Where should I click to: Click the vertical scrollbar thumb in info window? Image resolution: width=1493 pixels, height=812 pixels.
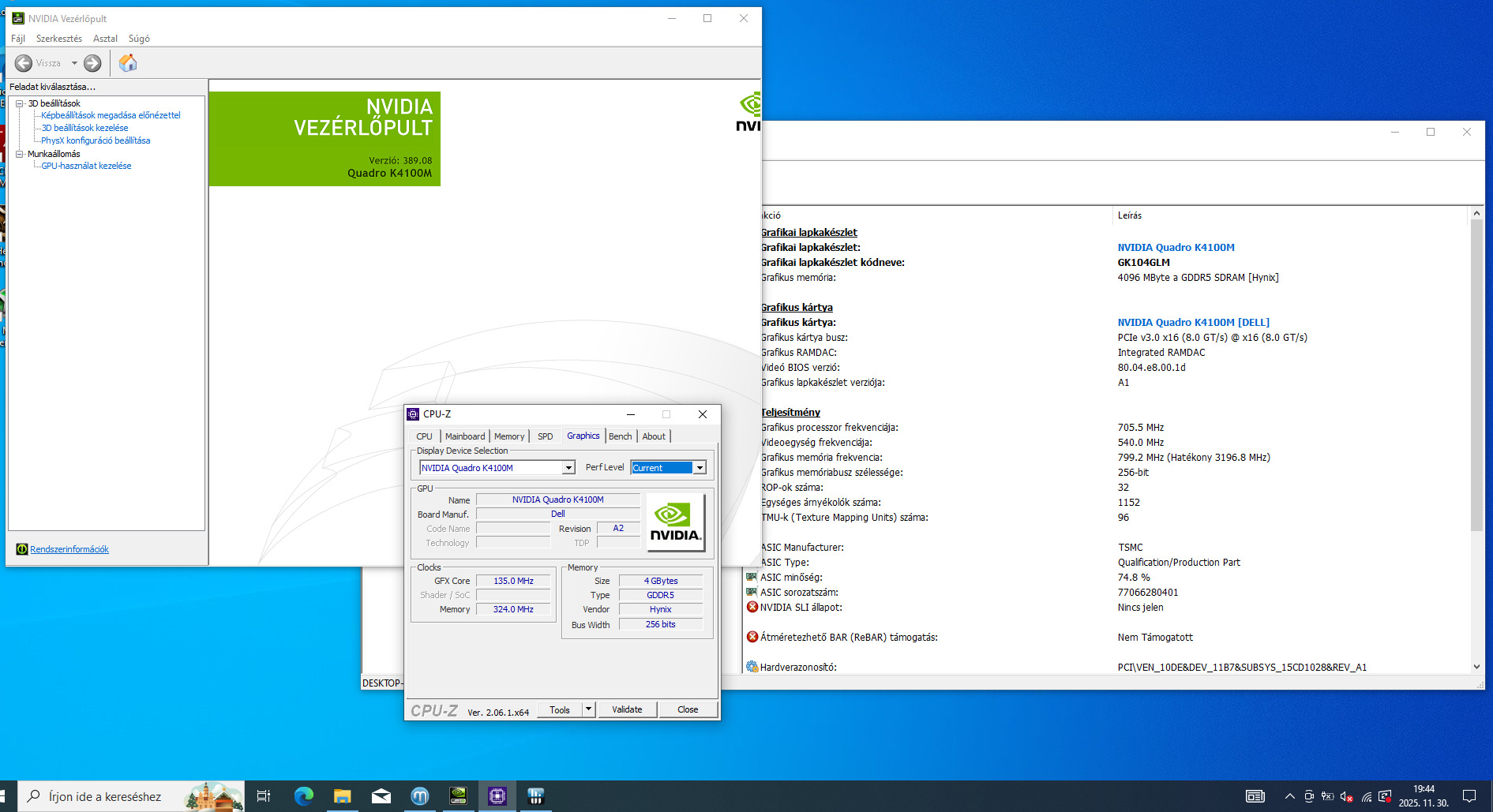point(1476,376)
